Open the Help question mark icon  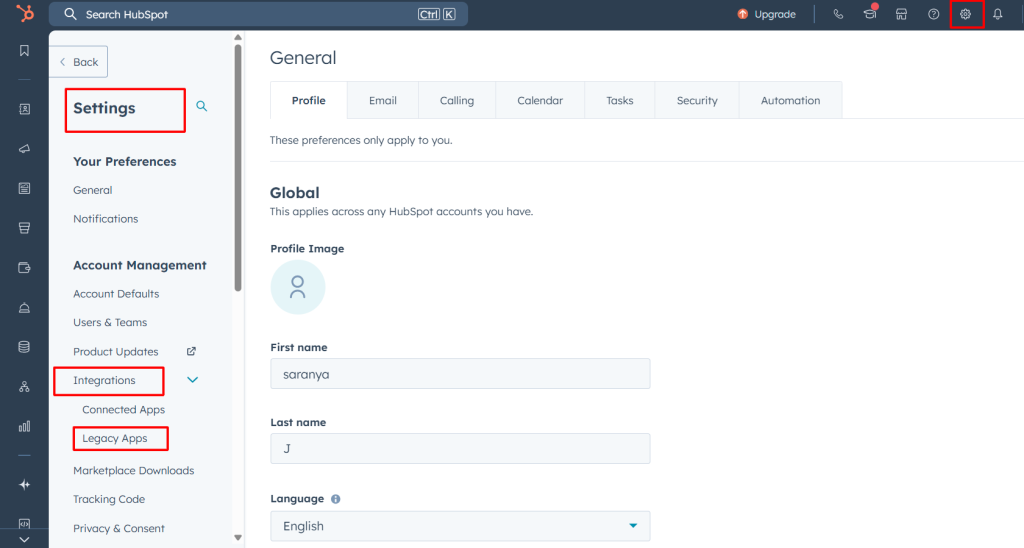934,14
